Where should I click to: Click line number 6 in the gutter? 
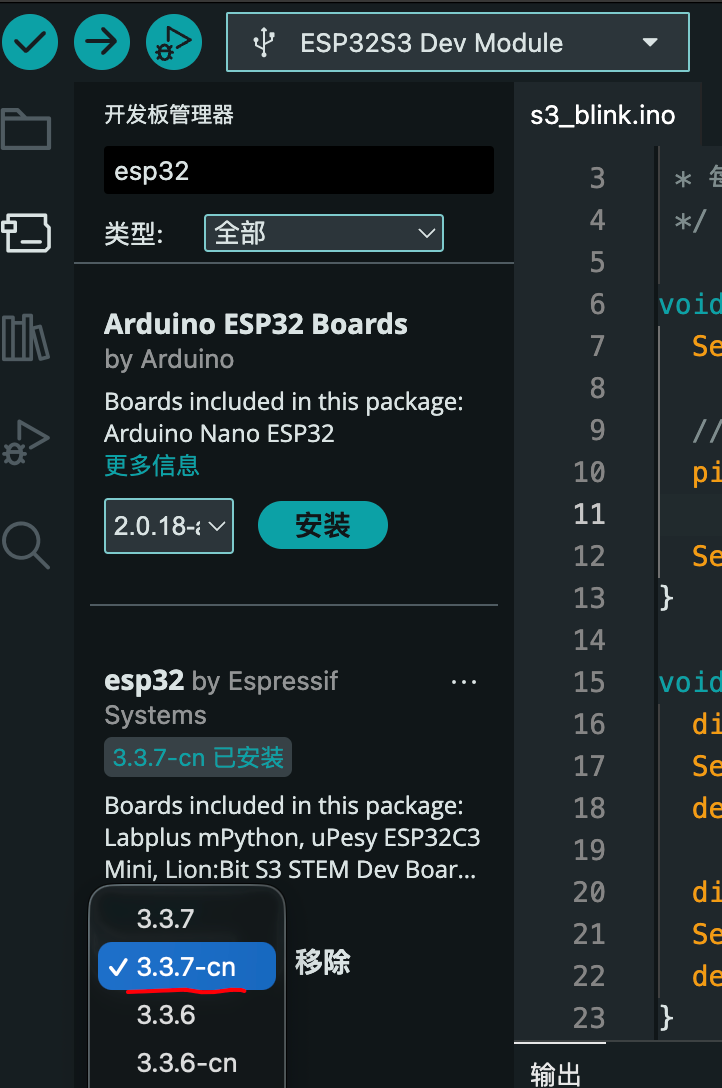click(597, 304)
